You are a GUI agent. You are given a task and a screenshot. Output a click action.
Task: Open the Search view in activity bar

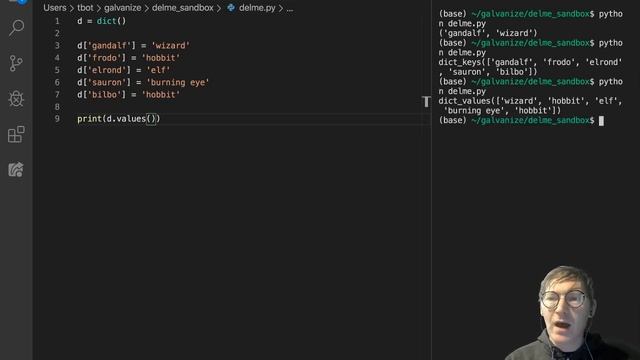(16, 28)
